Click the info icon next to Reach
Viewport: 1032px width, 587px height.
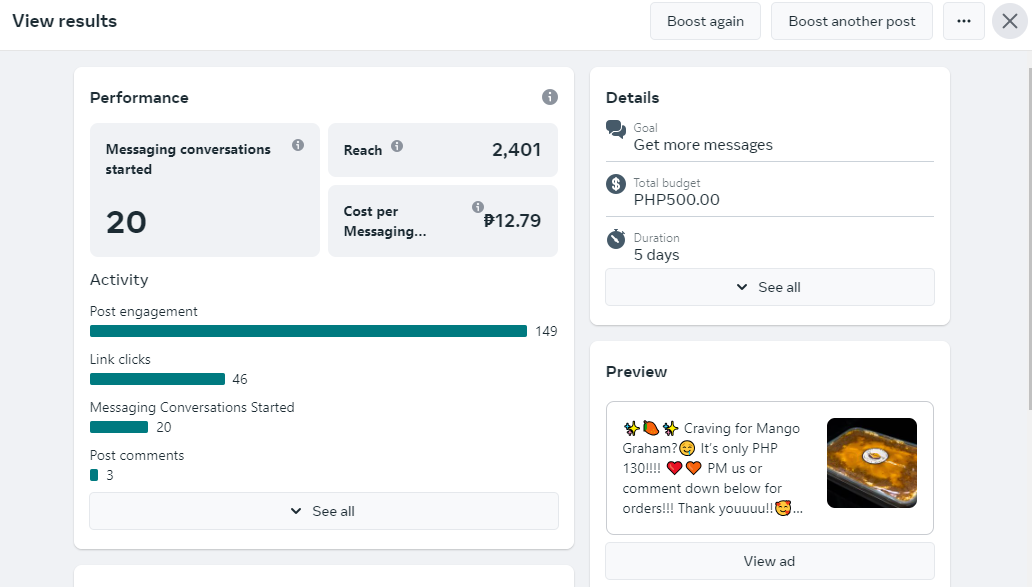(397, 146)
